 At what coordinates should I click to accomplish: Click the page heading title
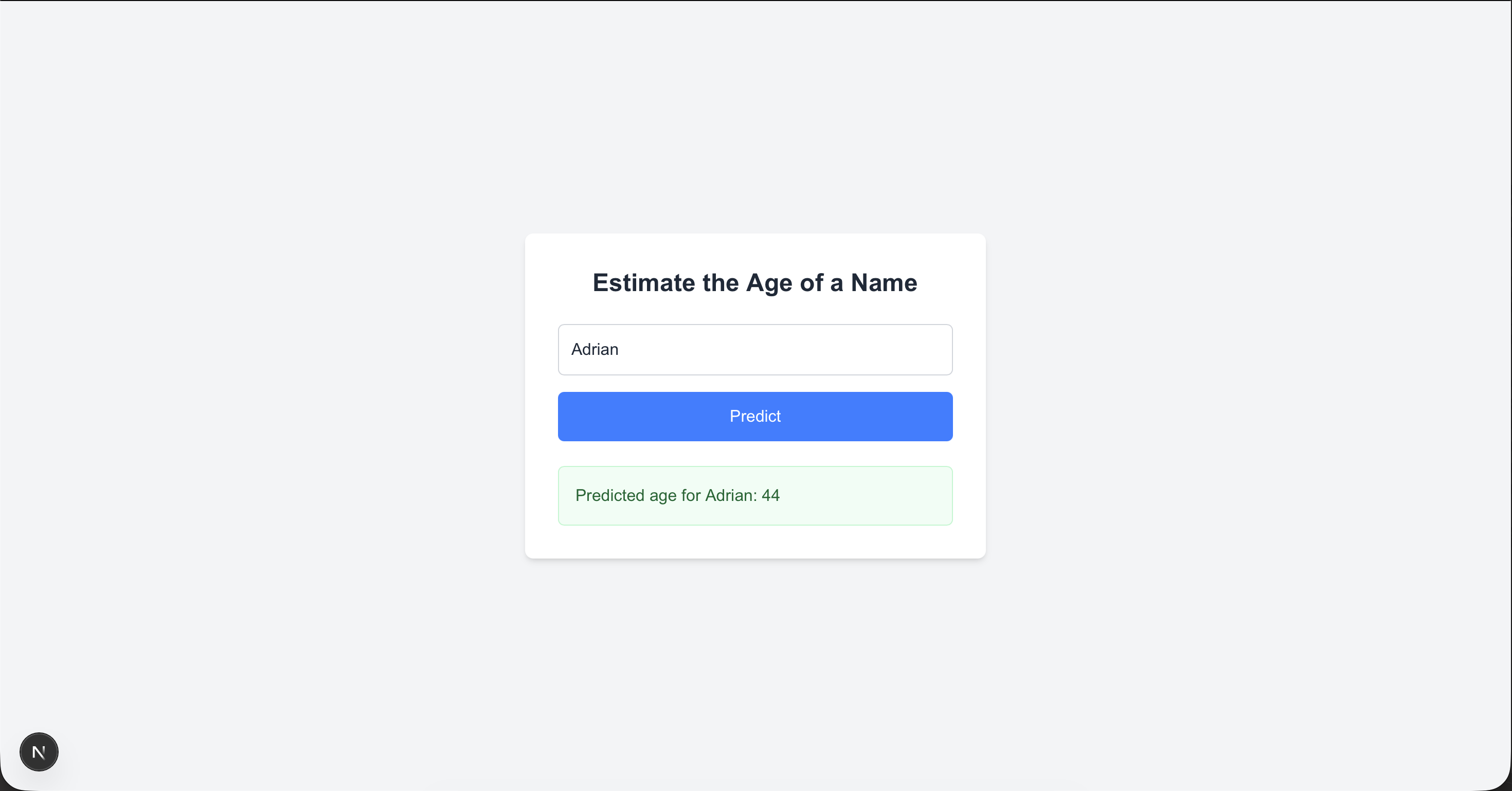755,283
